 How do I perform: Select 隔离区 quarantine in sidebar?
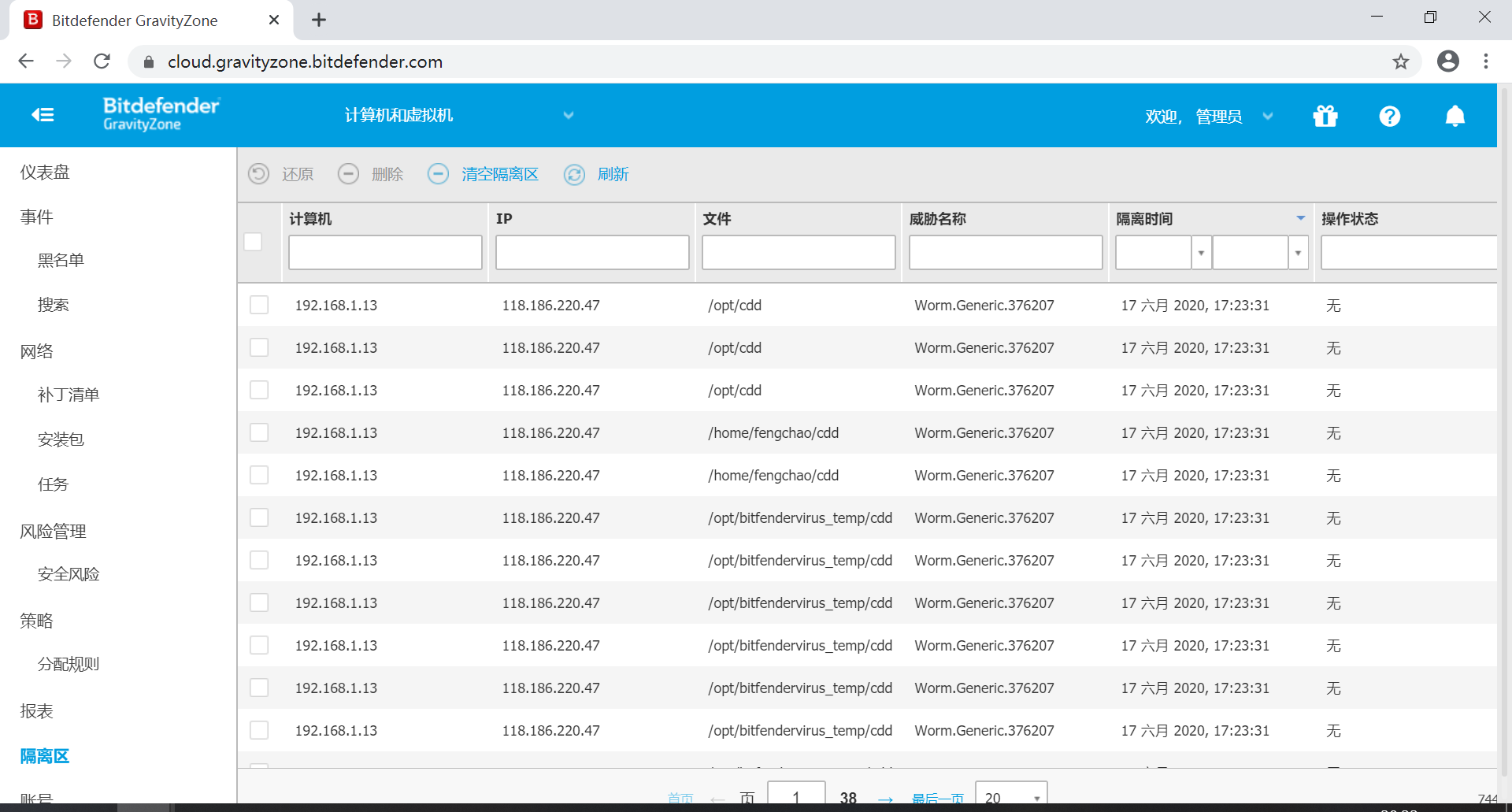[45, 756]
